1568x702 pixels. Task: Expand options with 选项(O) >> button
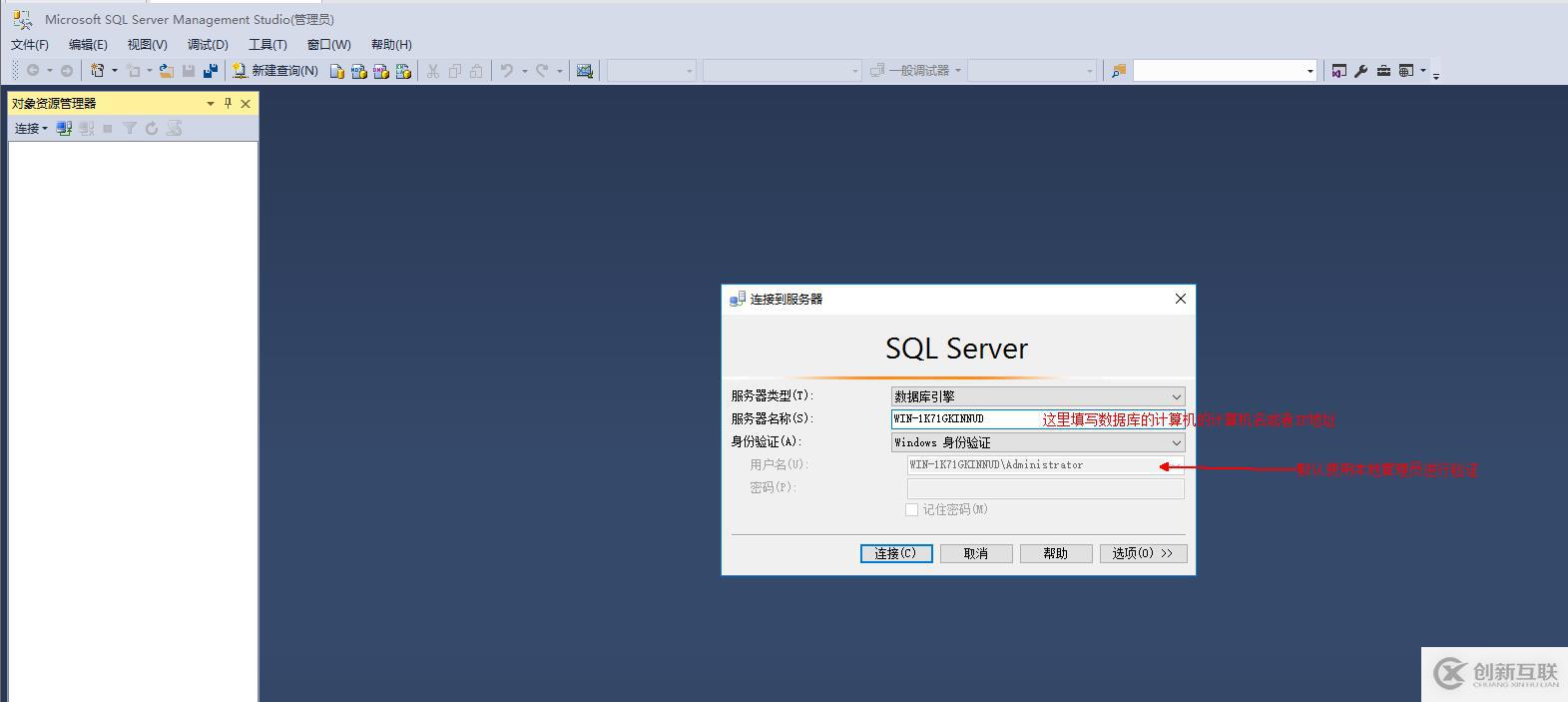coord(1143,553)
